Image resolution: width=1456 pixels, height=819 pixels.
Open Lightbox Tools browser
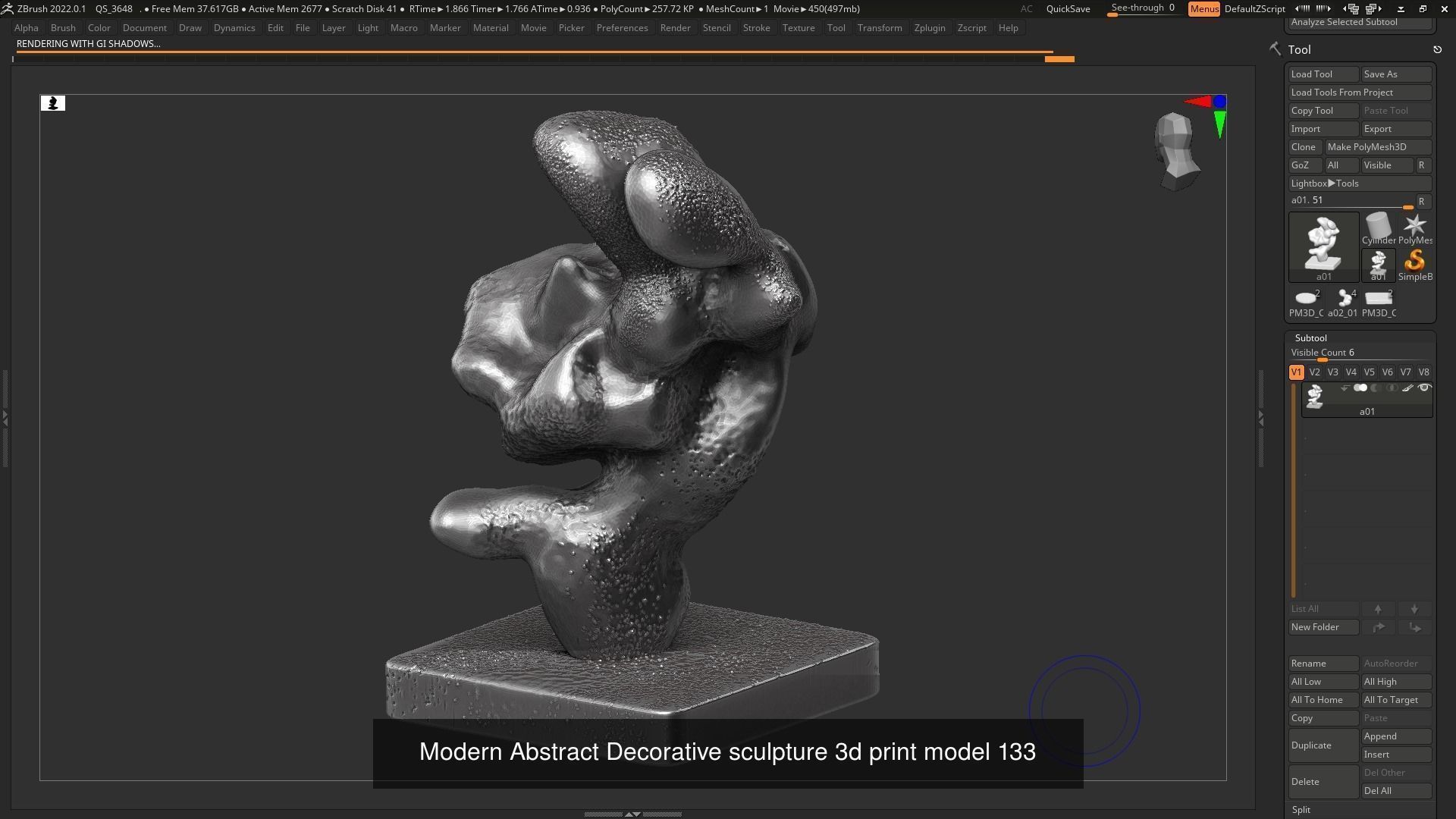(1360, 184)
